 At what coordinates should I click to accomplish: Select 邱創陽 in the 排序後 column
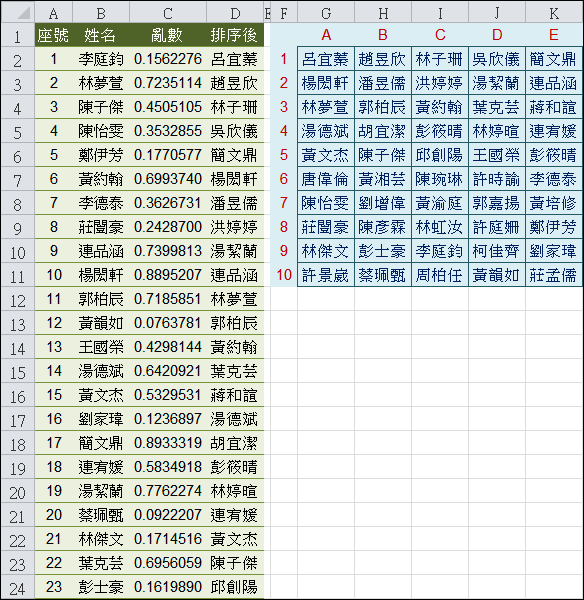pyautogui.click(x=235, y=587)
